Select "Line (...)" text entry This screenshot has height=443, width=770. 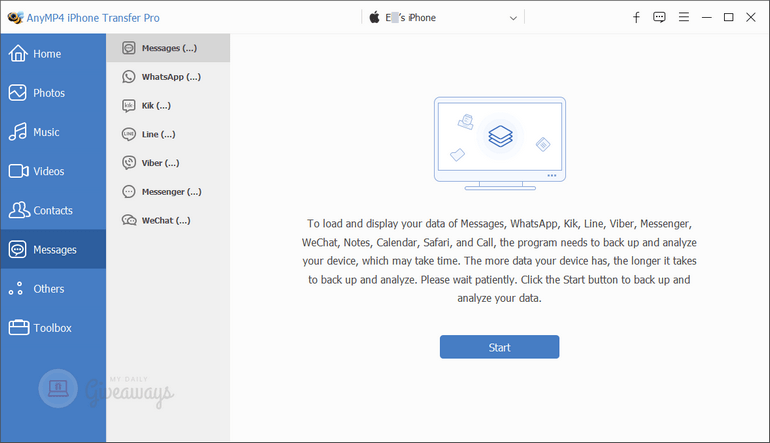[x=159, y=134]
